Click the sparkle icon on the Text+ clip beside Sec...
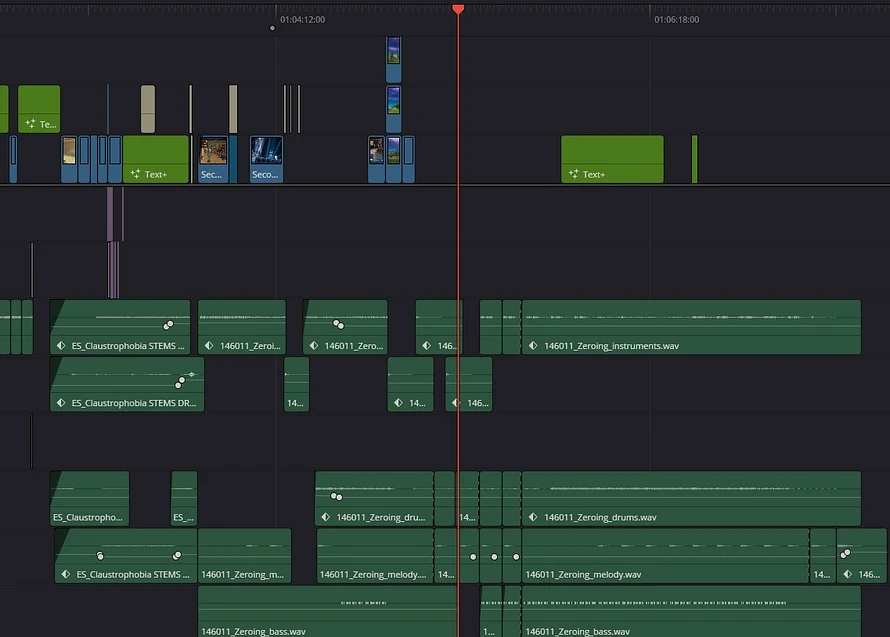The width and height of the screenshot is (890, 637). 135,174
